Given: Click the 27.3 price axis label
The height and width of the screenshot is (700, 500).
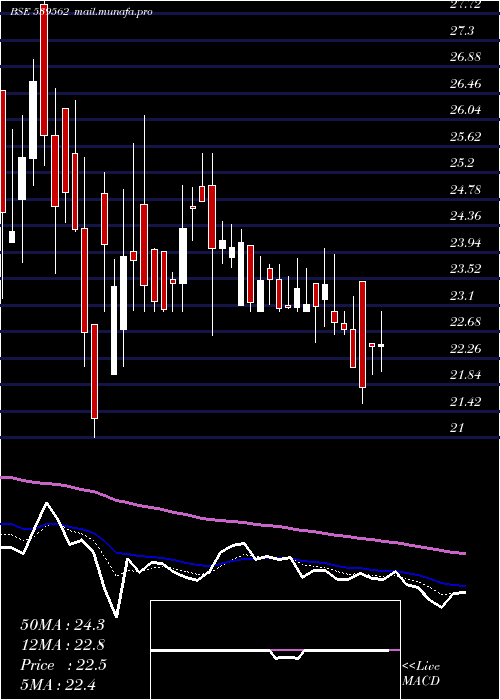Looking at the screenshot, I should pos(462,31).
